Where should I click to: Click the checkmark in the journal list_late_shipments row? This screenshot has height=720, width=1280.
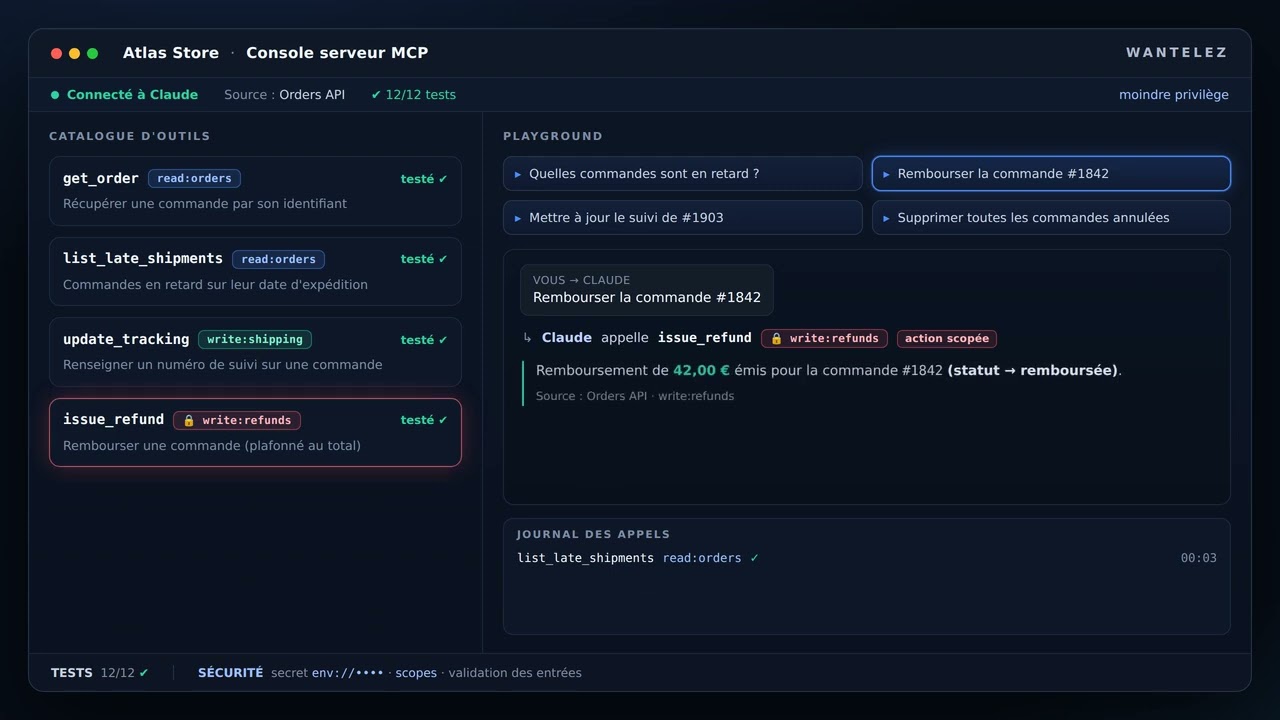point(754,558)
